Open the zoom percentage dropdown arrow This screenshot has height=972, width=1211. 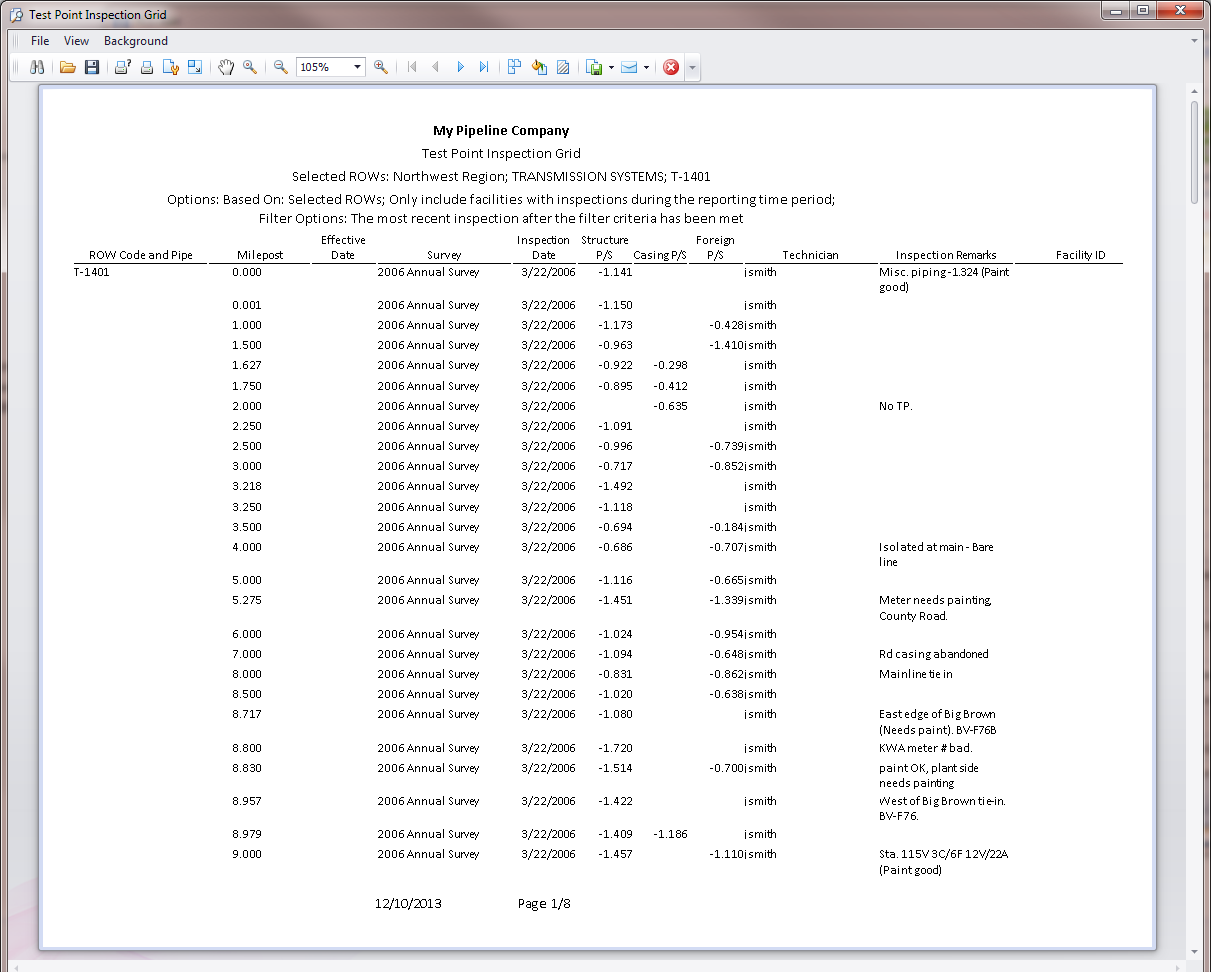click(358, 67)
